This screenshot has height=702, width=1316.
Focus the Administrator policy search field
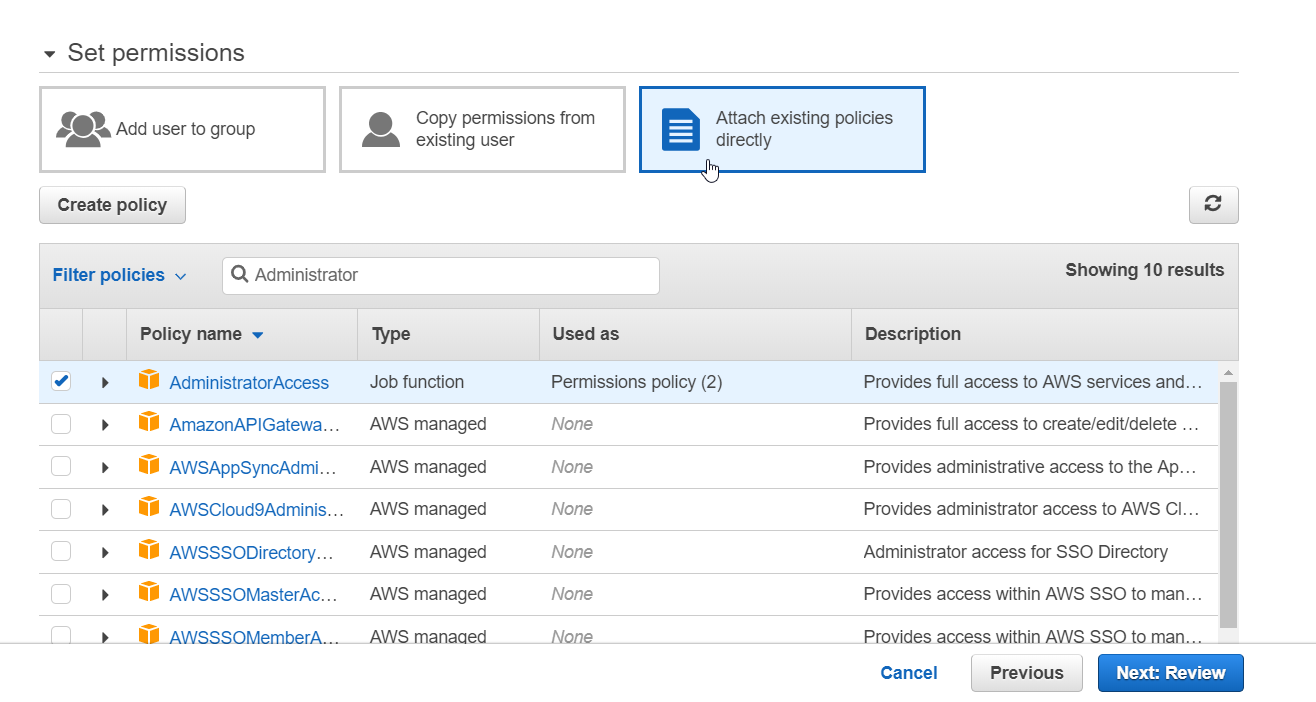coord(450,275)
